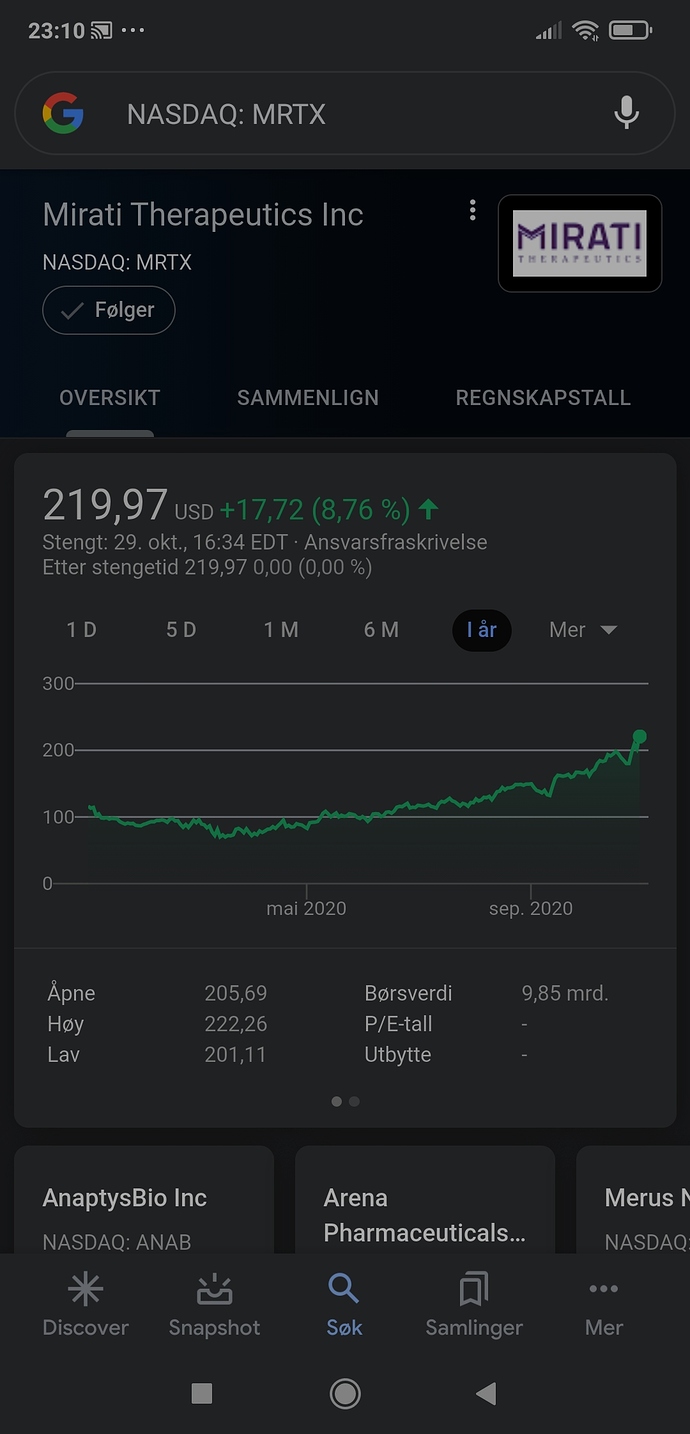Select the 1 D chart range
Viewport: 690px width, 1434px height.
(82, 630)
